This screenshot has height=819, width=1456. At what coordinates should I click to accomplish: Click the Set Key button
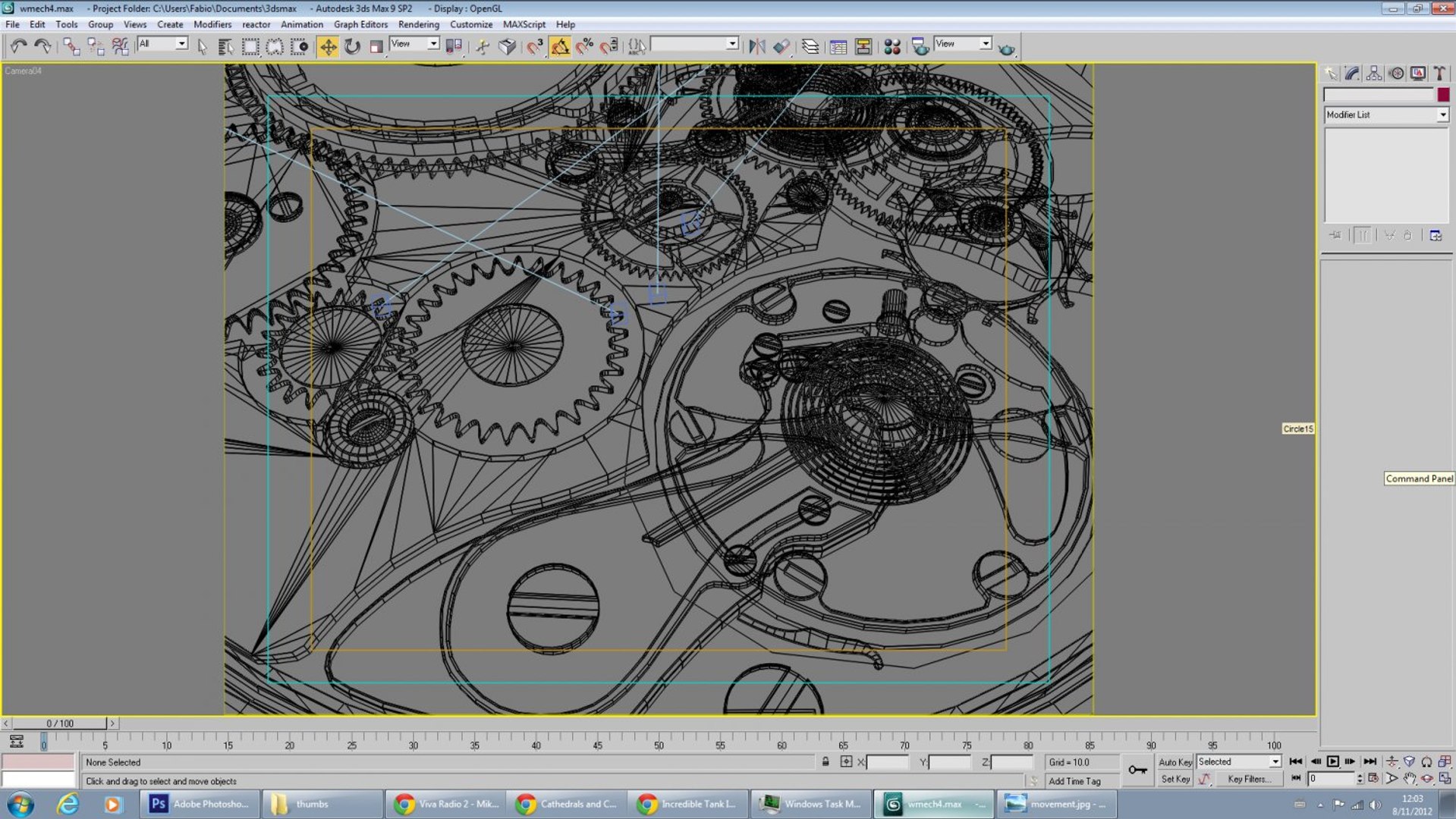pos(1175,779)
